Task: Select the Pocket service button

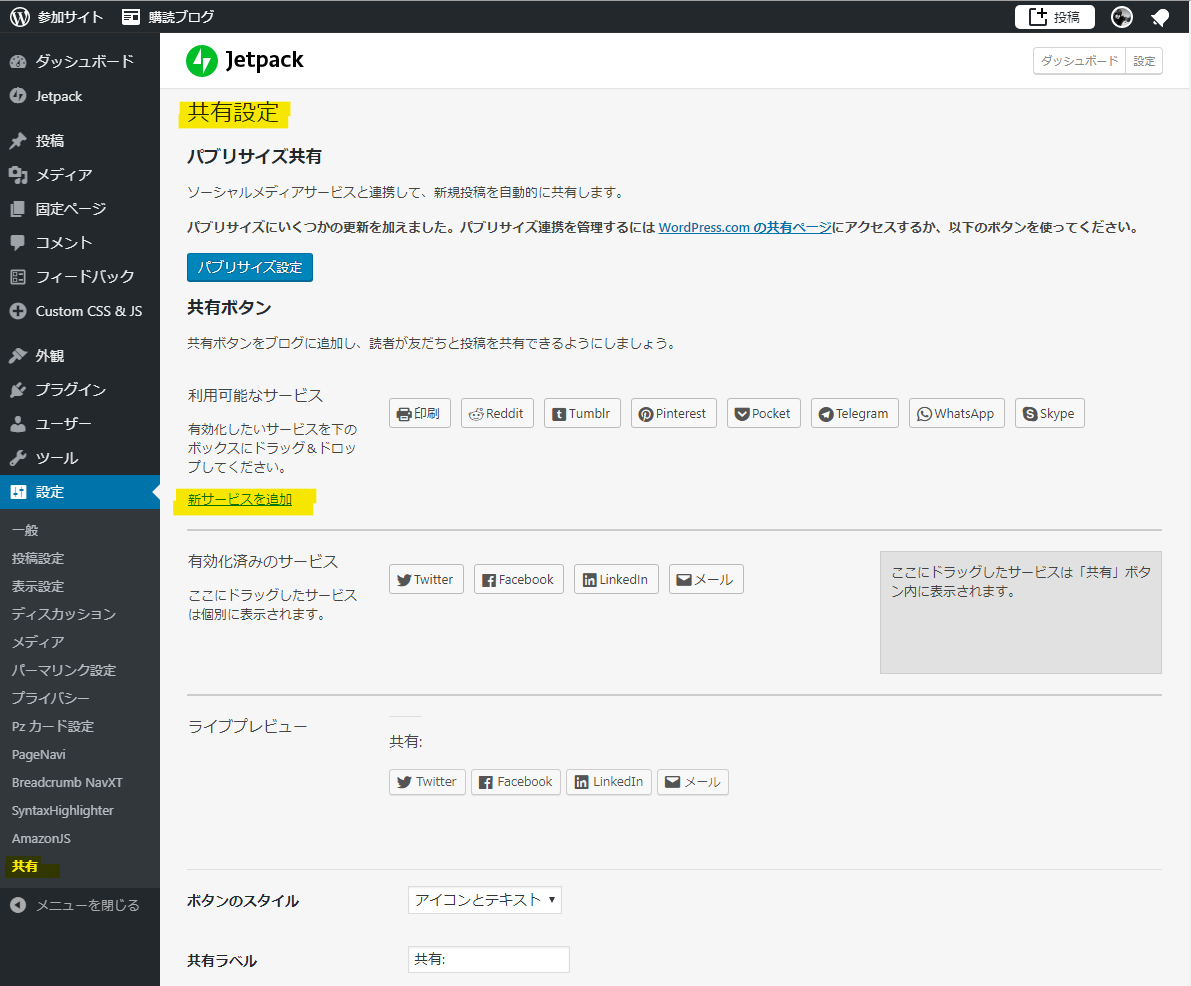Action: [x=763, y=413]
